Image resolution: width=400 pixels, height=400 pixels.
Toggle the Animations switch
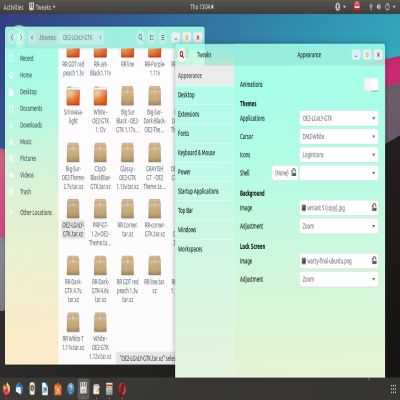click(x=371, y=85)
